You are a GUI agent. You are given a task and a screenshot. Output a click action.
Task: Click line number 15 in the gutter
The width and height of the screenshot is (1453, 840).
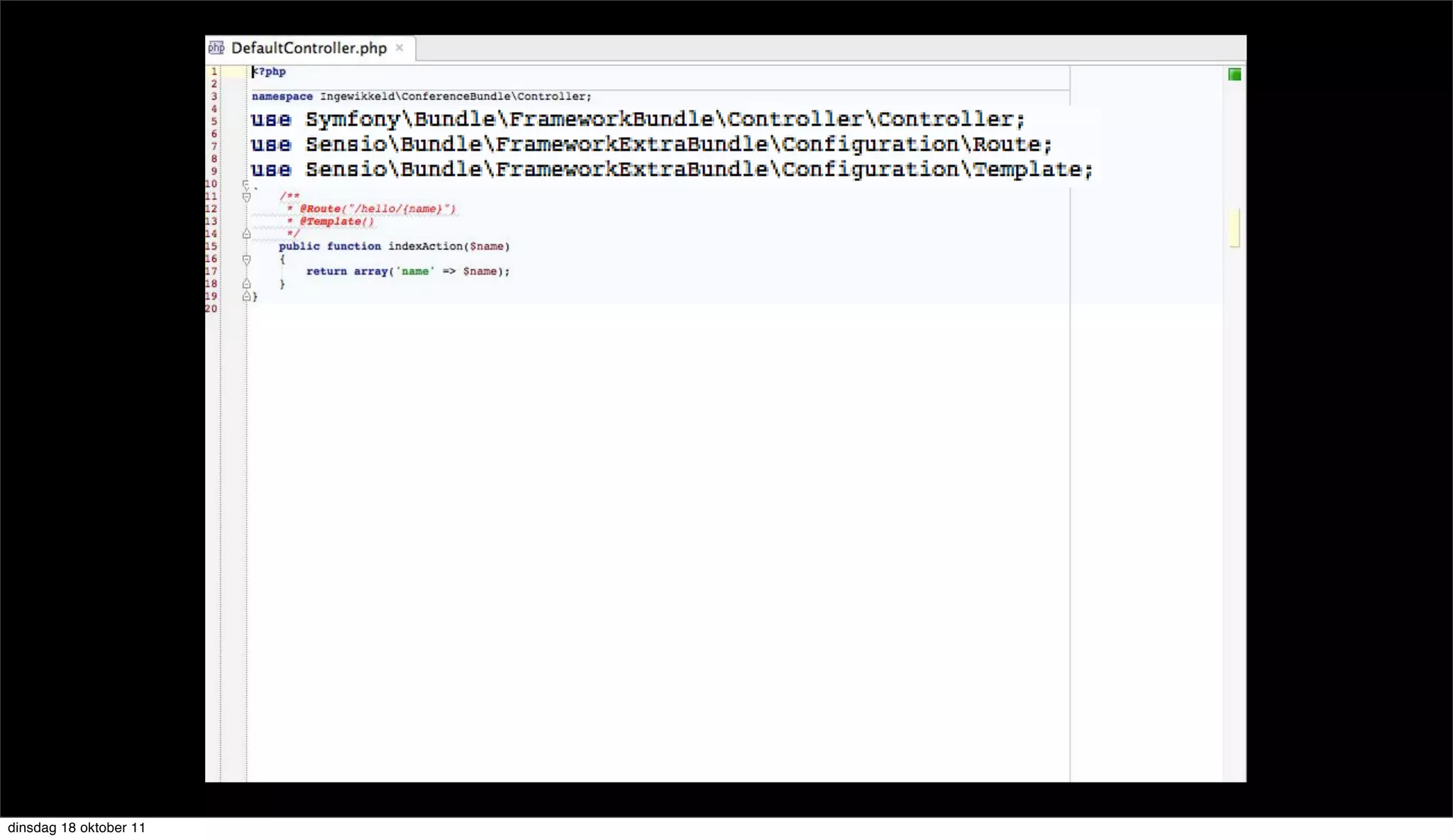coord(211,246)
